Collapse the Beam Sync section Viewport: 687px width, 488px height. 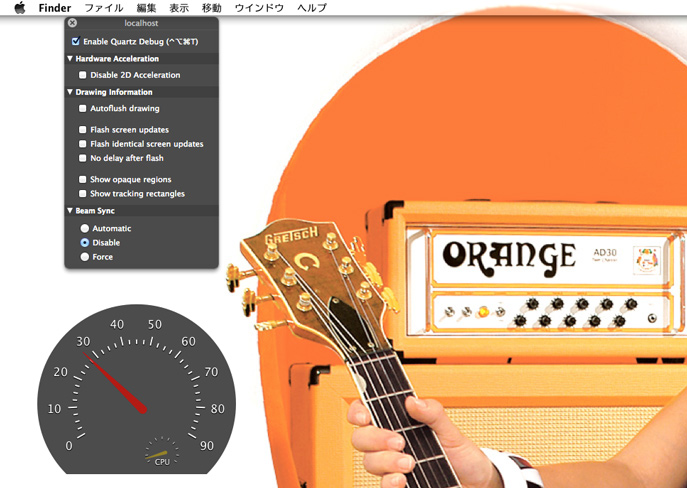pyautogui.click(x=70, y=211)
